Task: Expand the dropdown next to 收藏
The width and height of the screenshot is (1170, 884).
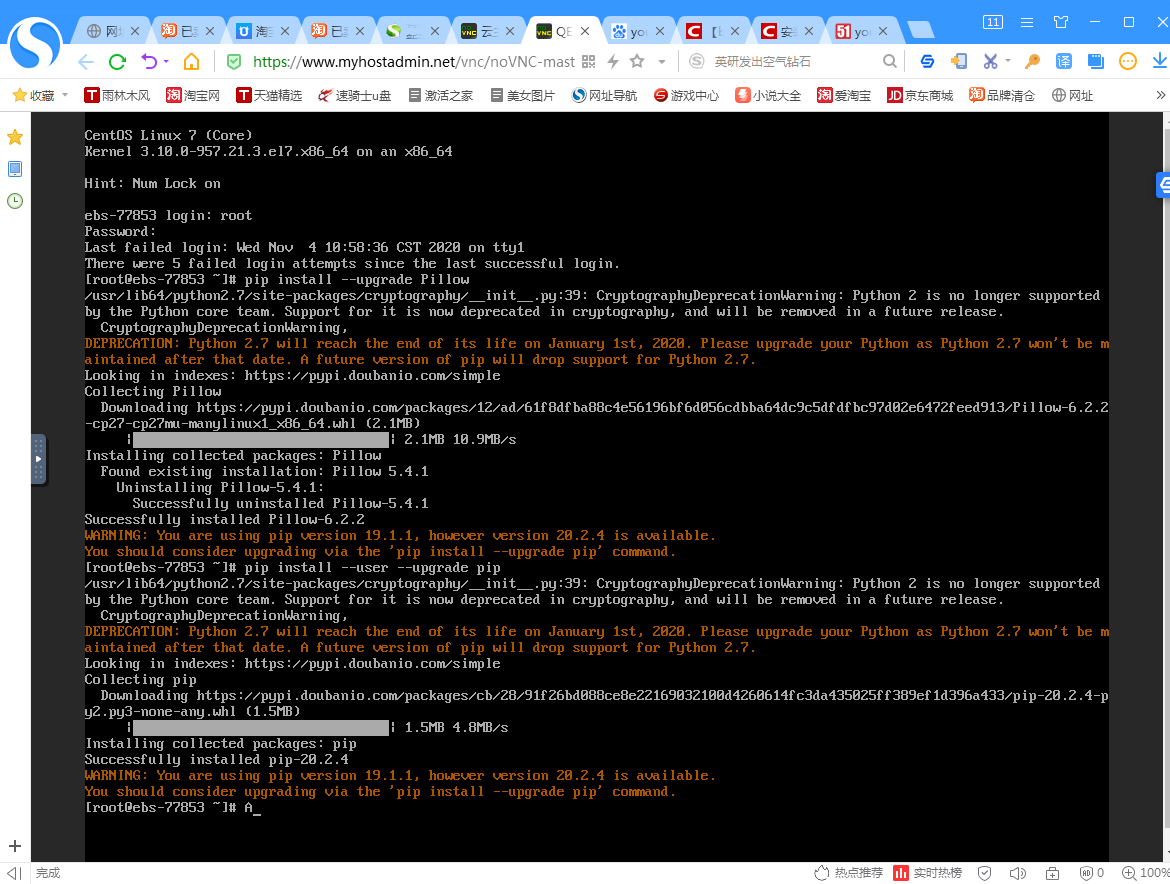Action: [65, 95]
